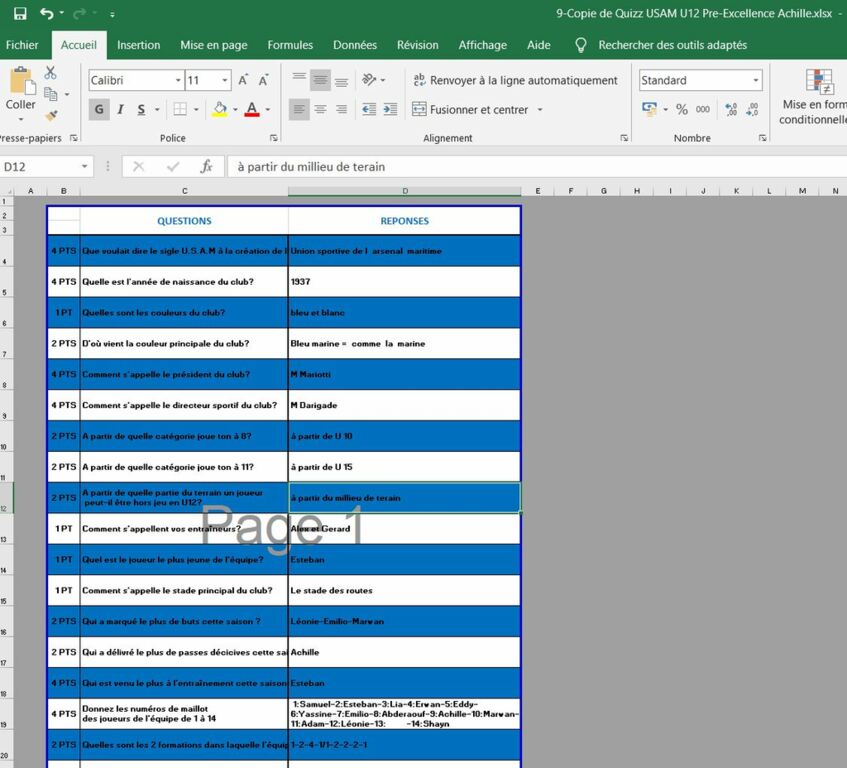Viewport: 847px width, 768px height.
Task: Click the Cut scissors icon
Action: point(50,73)
